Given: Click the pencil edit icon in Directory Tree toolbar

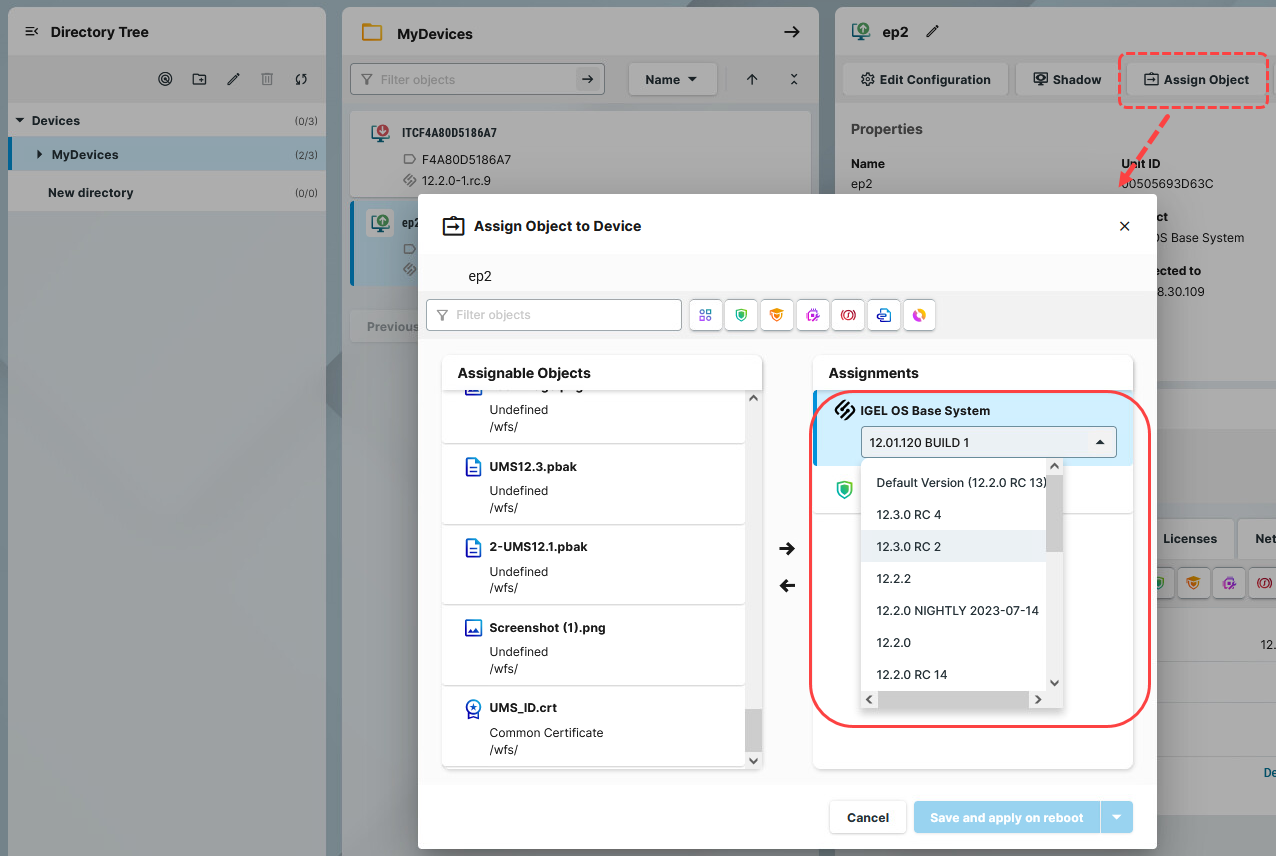Looking at the screenshot, I should pyautogui.click(x=233, y=79).
